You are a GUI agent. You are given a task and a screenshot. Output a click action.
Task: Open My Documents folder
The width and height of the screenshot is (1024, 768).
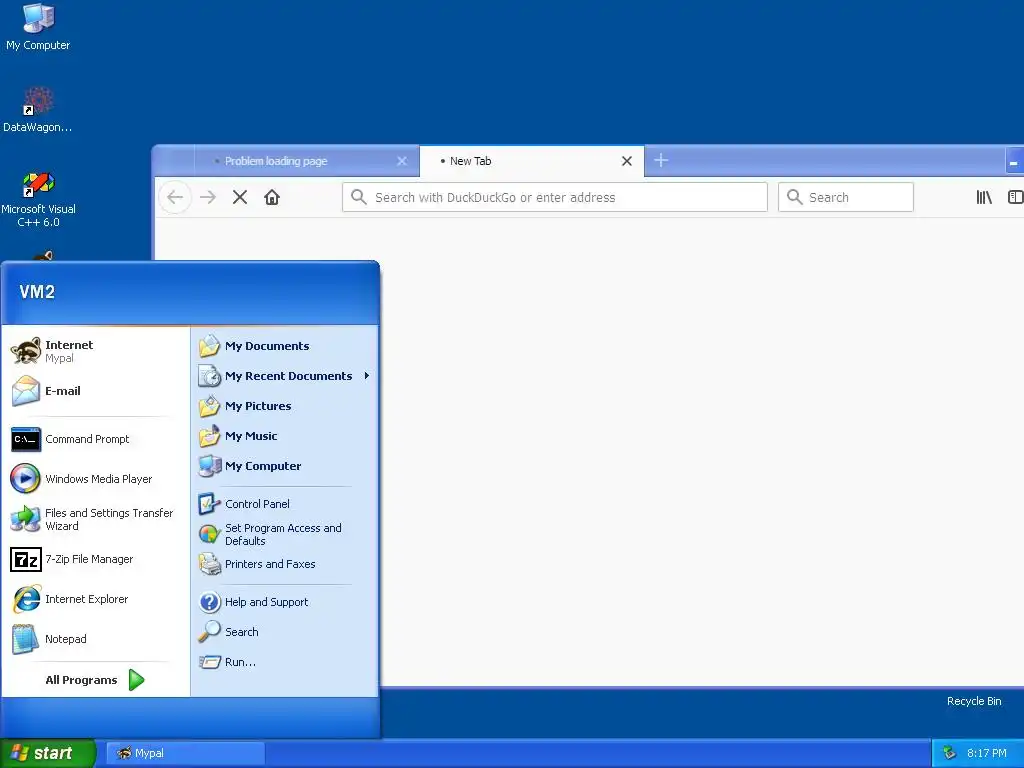coord(285,346)
